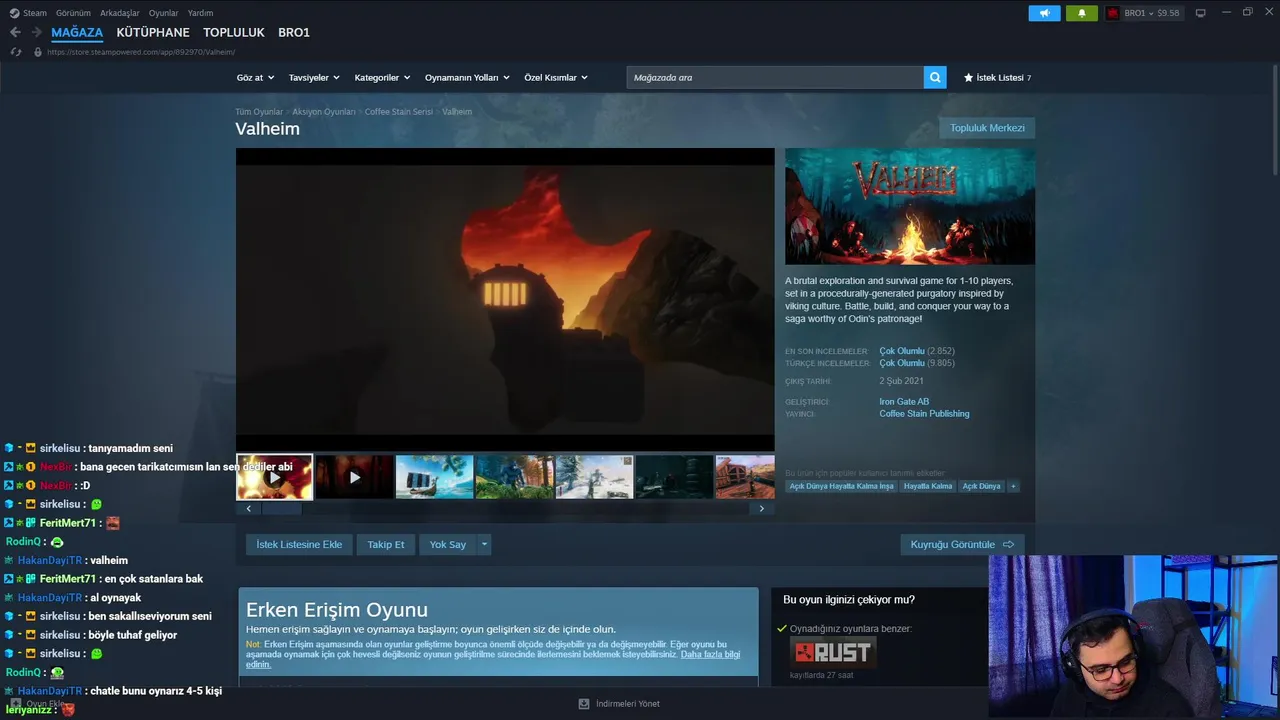This screenshot has height=720, width=1280.
Task: Select the Hayatta Kalma tag
Action: click(928, 486)
